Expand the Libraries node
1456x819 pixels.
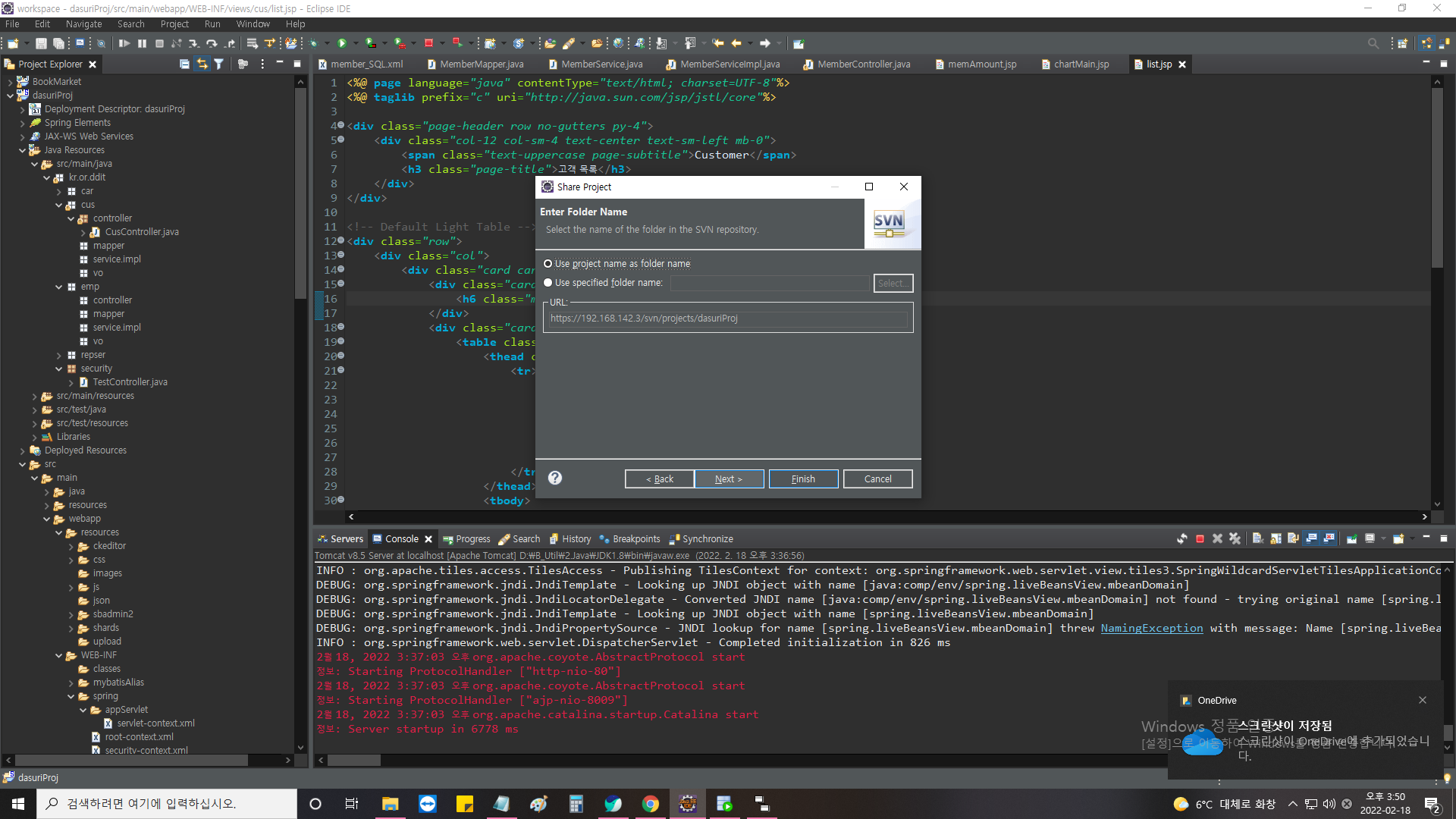tap(35, 437)
